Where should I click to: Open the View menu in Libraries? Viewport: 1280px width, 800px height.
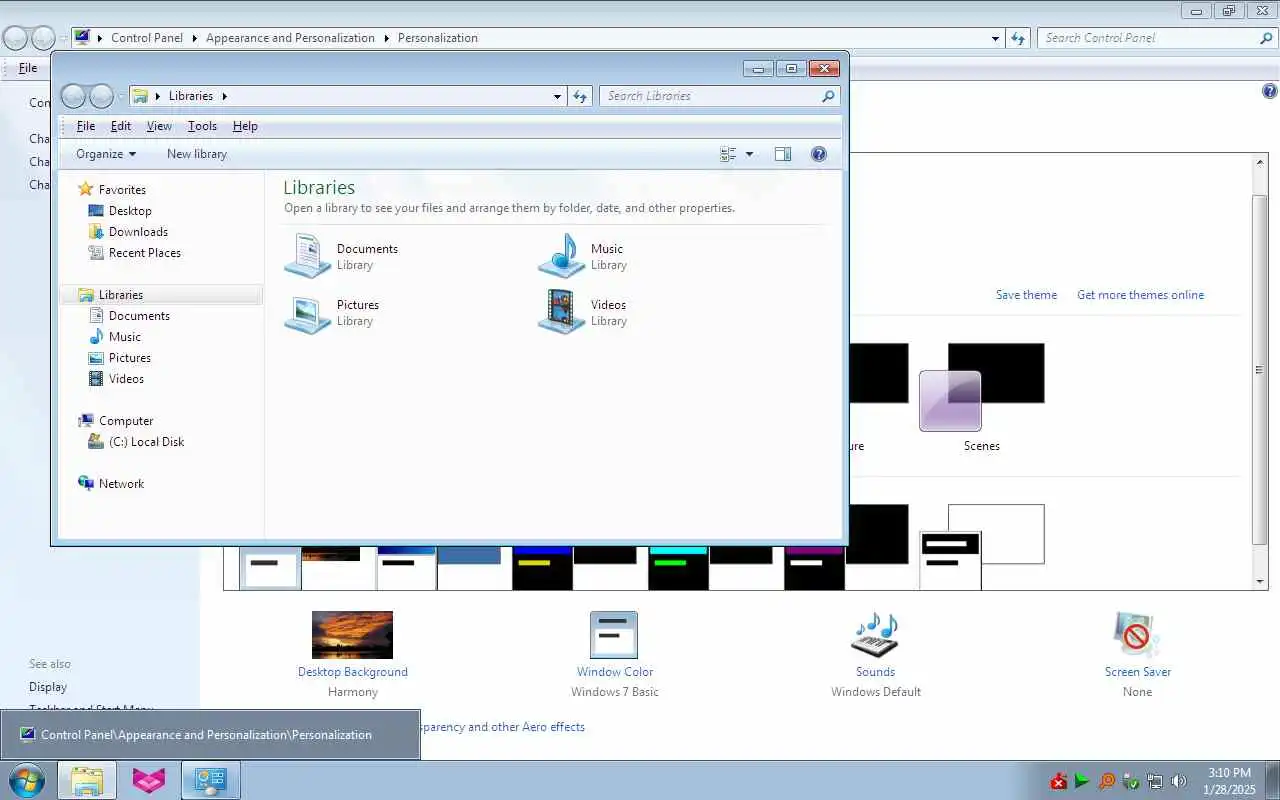point(159,126)
